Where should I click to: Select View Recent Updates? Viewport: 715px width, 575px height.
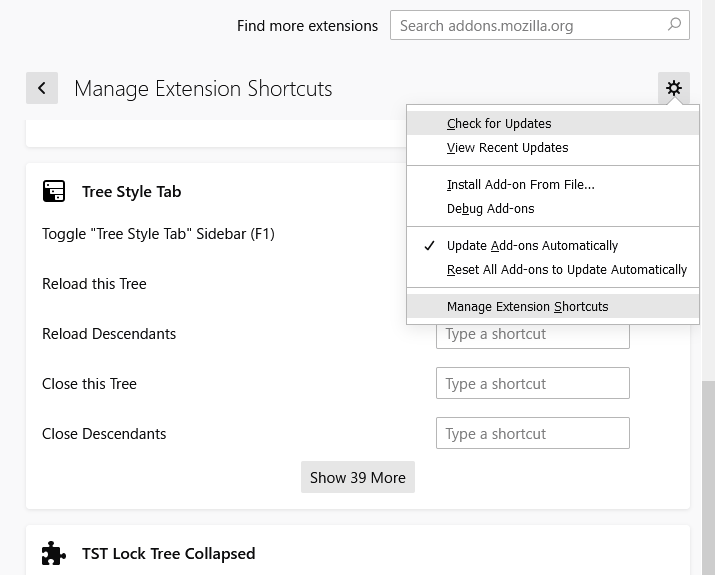[x=553, y=148]
